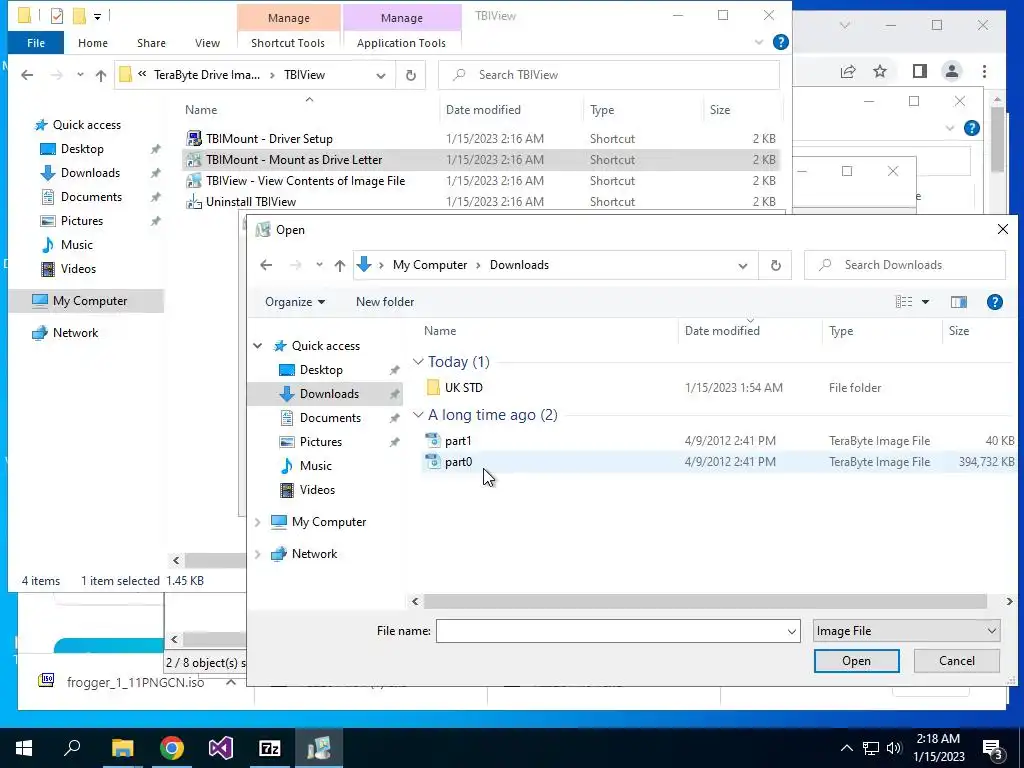
Task: Click up arrow in TBIView Explorer
Action: 101,75
